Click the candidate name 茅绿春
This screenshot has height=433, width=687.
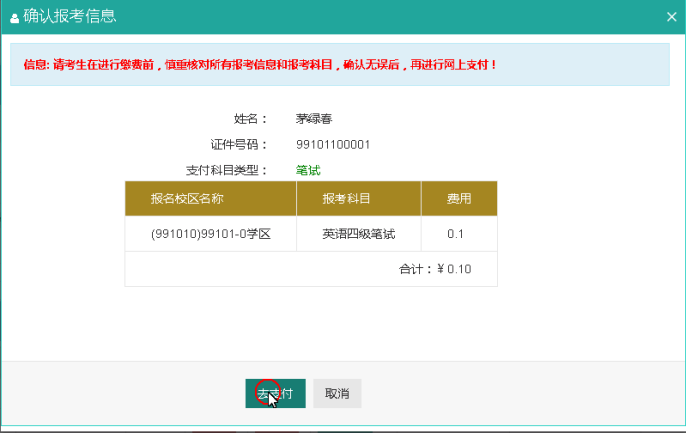tap(314, 118)
